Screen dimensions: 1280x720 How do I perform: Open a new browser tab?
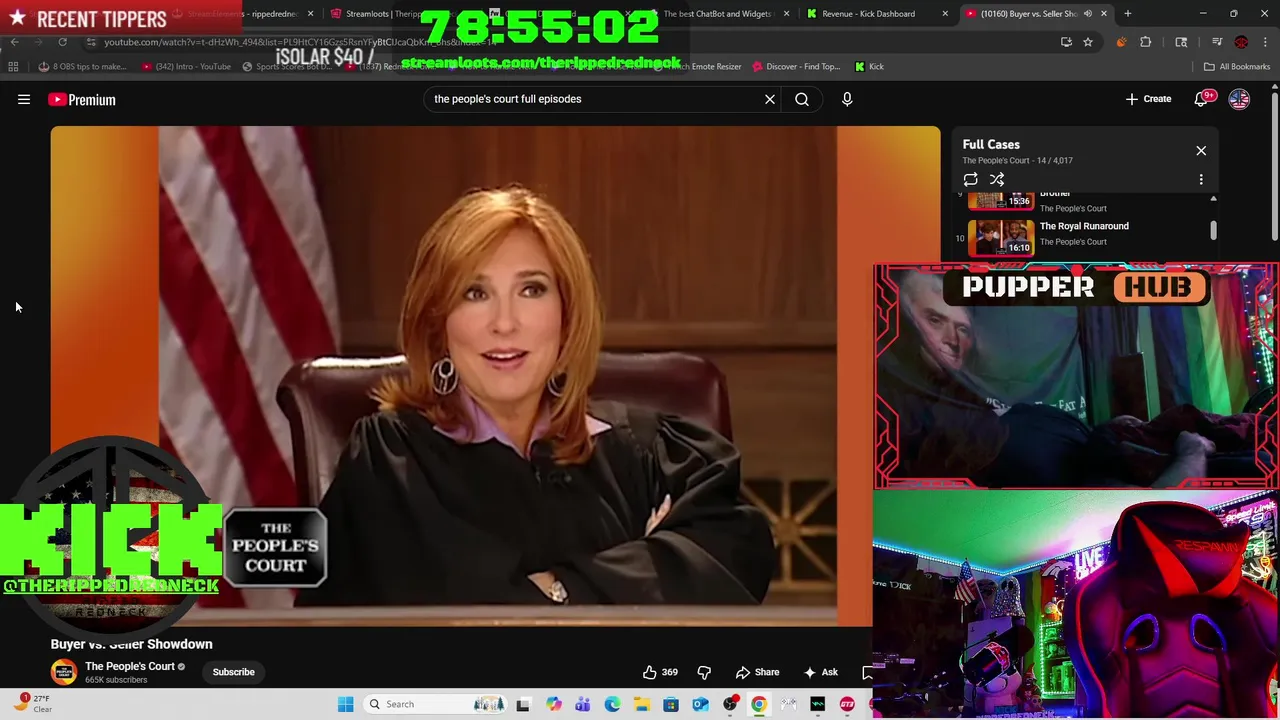click(1128, 14)
